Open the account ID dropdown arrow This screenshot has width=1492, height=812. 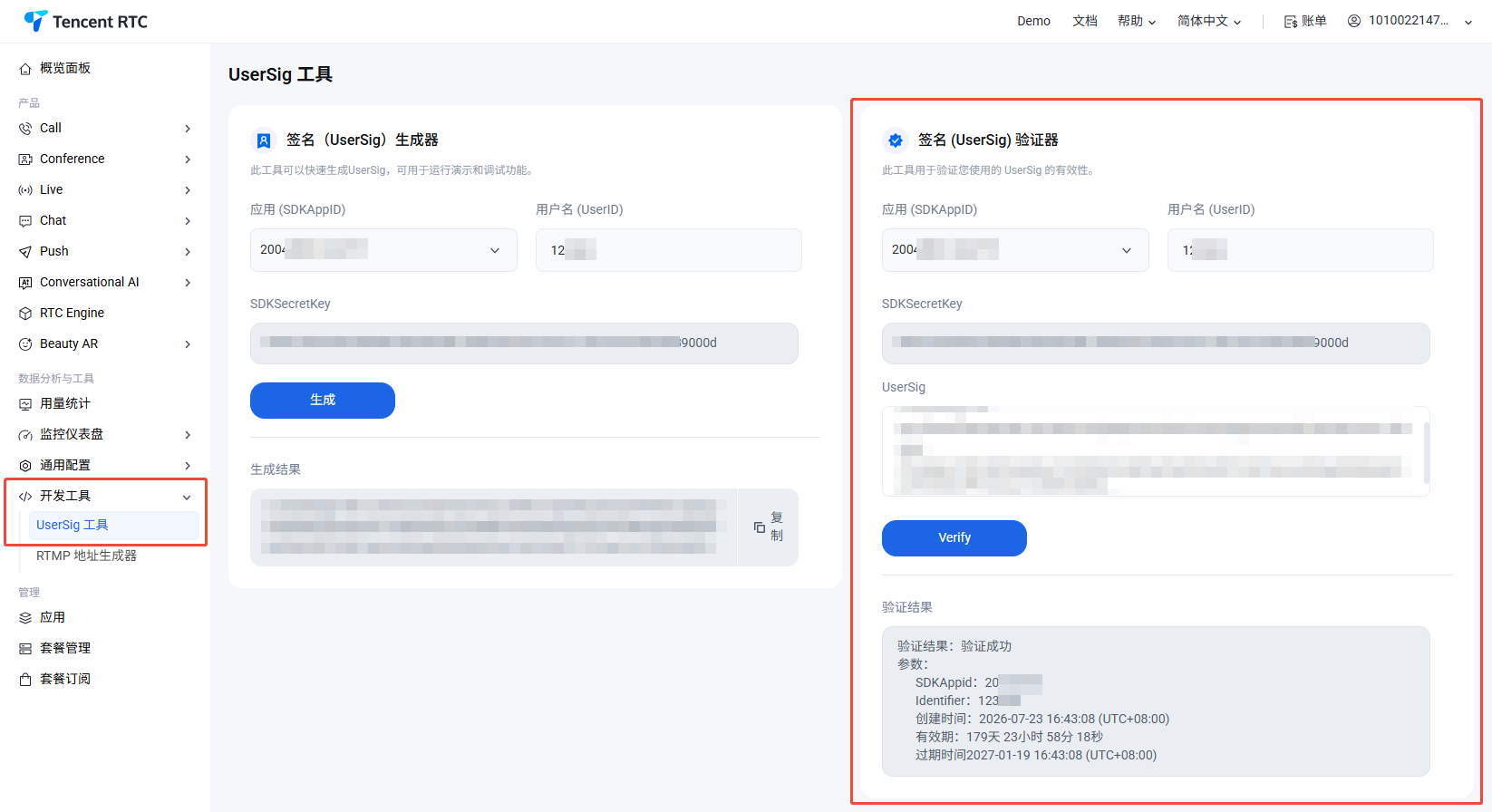[1468, 22]
